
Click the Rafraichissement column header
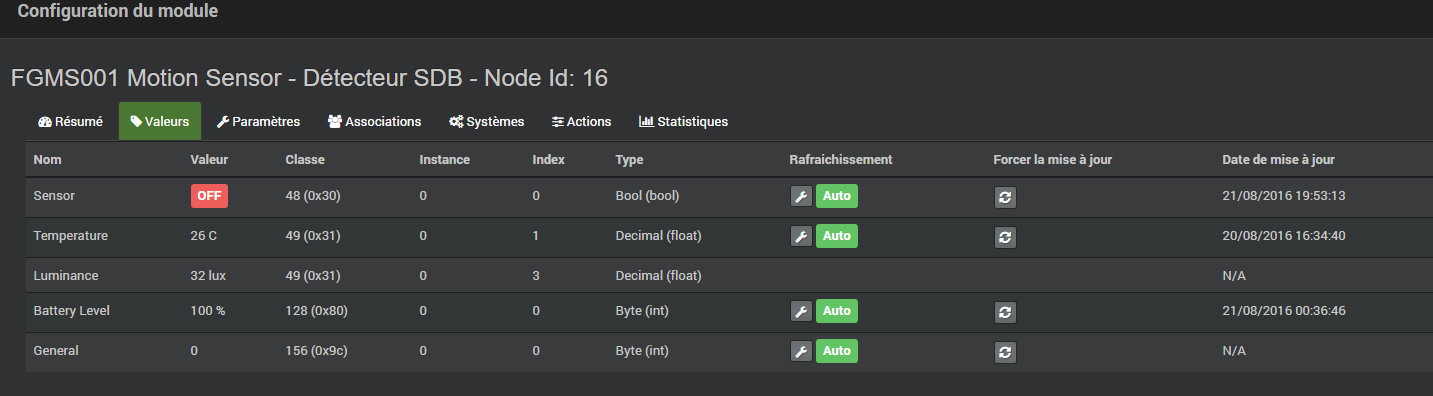click(x=840, y=160)
